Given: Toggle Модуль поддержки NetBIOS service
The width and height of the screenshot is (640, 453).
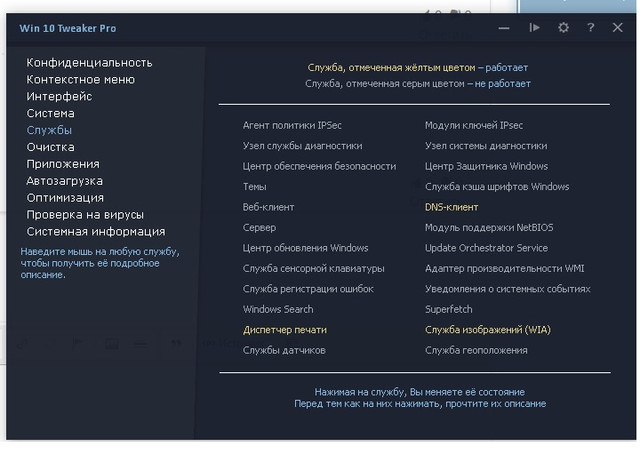Looking at the screenshot, I should [489, 227].
